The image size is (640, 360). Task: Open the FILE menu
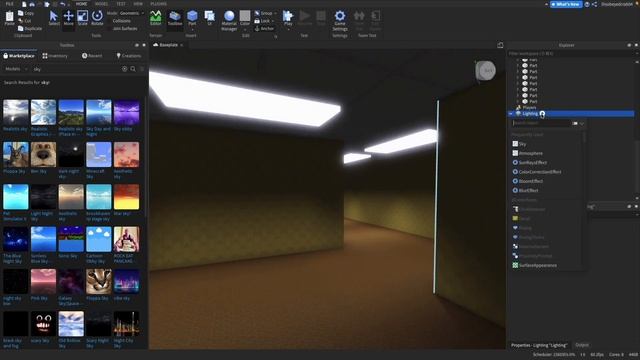click(x=9, y=4)
